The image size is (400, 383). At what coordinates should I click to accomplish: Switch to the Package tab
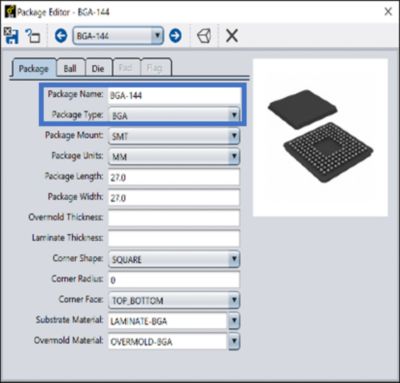point(34,68)
